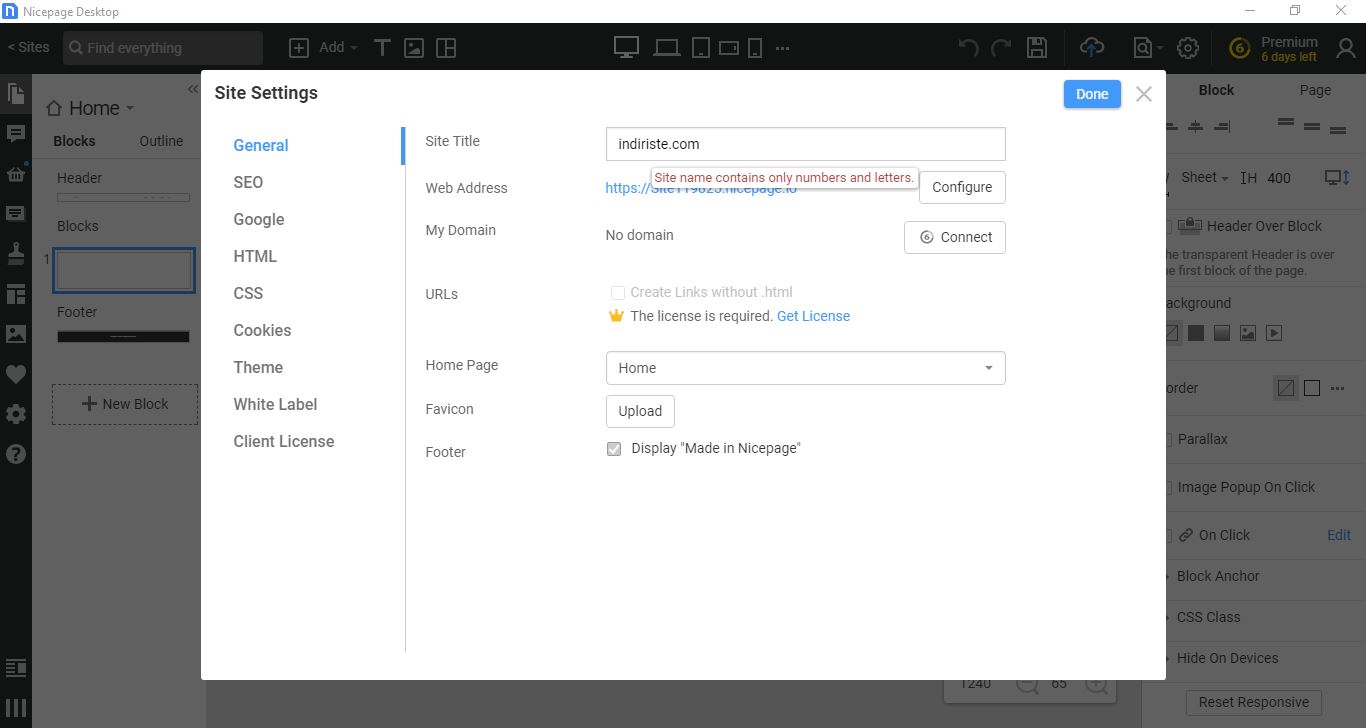Click Configure web address button

tap(962, 187)
